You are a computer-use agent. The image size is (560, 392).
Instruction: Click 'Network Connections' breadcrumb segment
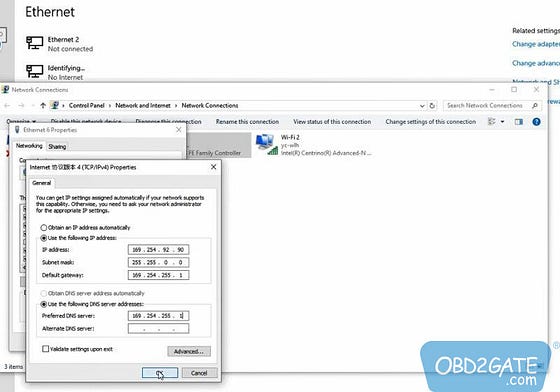pyautogui.click(x=210, y=106)
